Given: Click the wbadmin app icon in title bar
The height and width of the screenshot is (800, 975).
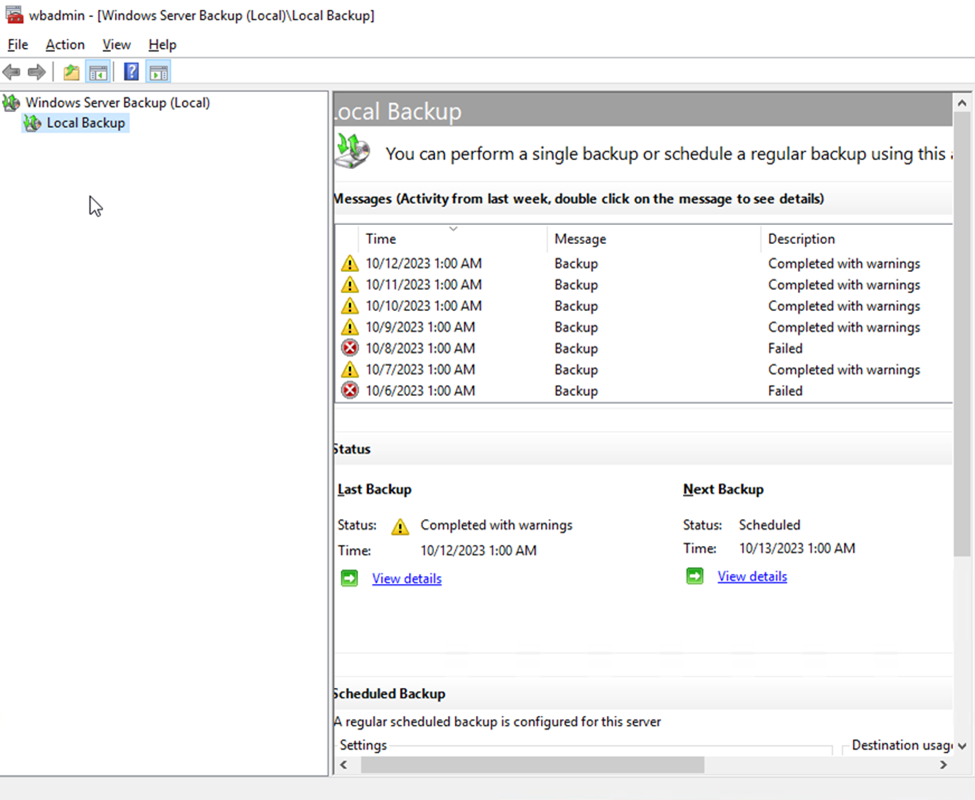Looking at the screenshot, I should (14, 15).
